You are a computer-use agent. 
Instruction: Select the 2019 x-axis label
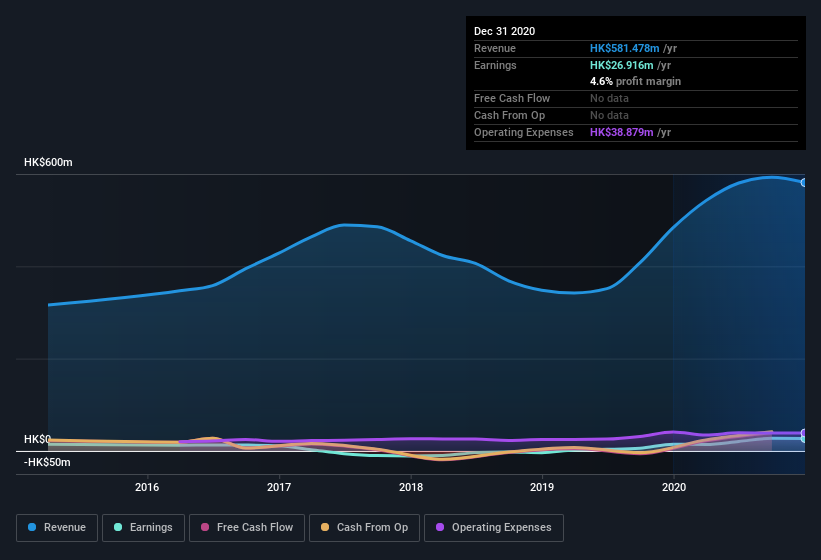tap(542, 487)
